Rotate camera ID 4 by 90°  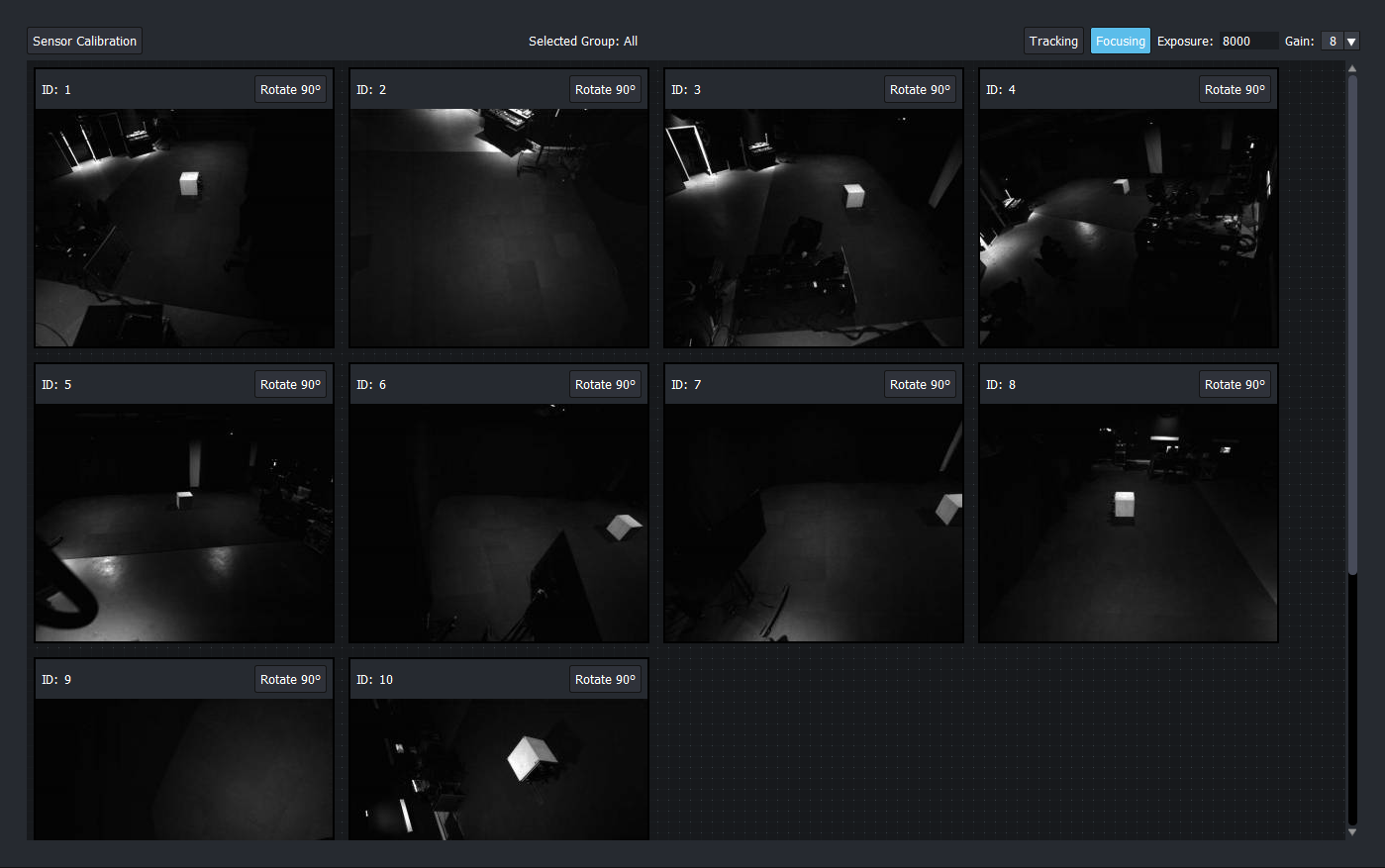pyautogui.click(x=1235, y=89)
